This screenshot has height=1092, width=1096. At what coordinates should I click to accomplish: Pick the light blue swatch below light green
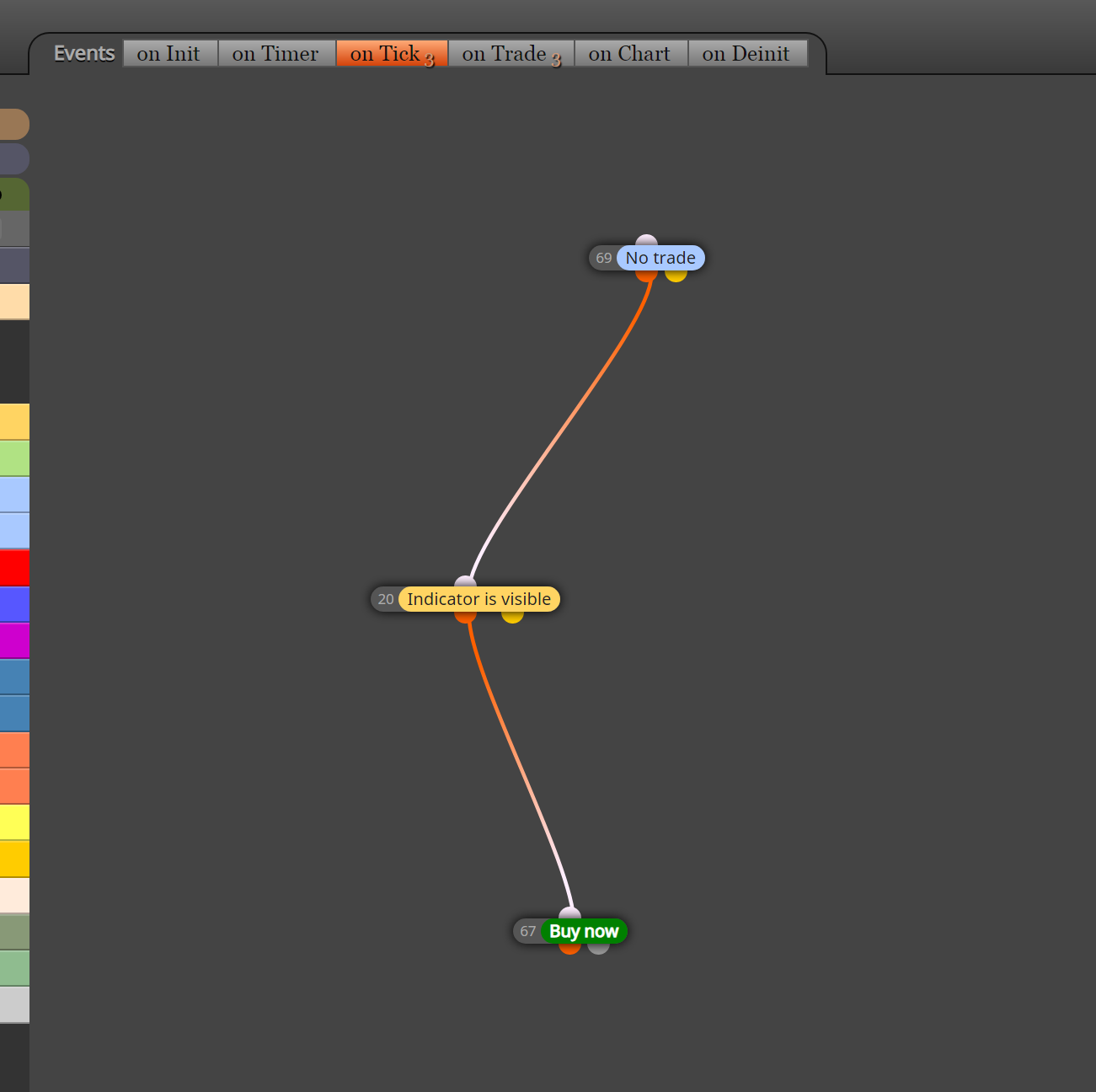[x=14, y=495]
